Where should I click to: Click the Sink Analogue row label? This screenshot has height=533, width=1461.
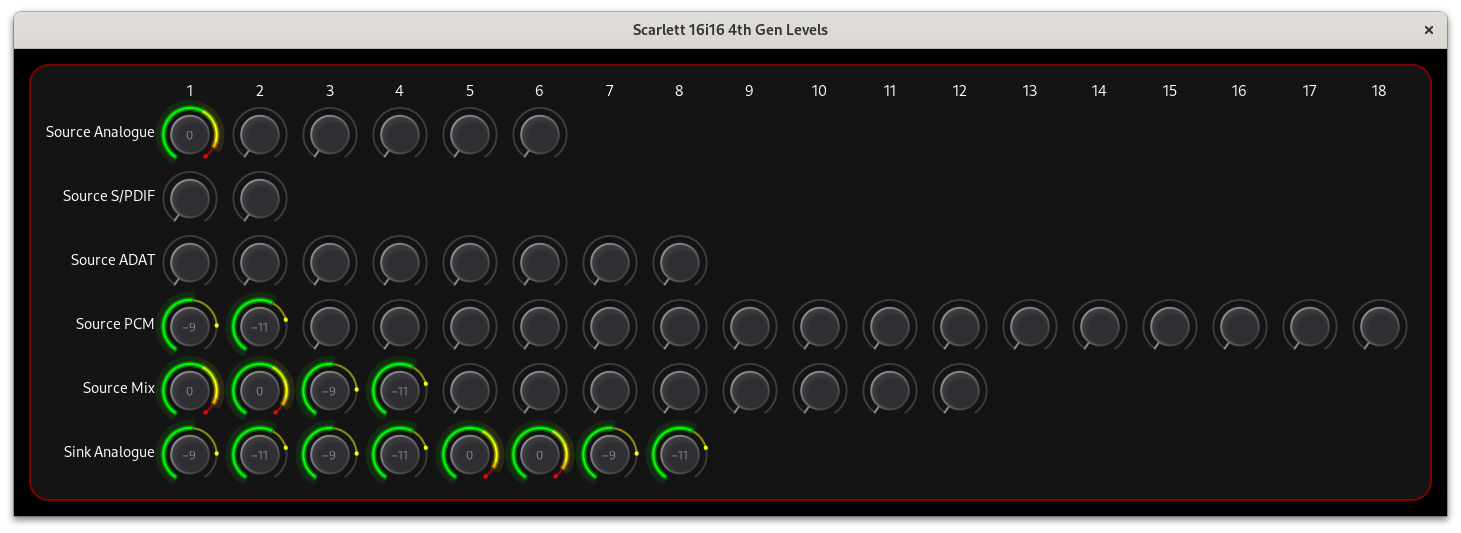point(109,452)
